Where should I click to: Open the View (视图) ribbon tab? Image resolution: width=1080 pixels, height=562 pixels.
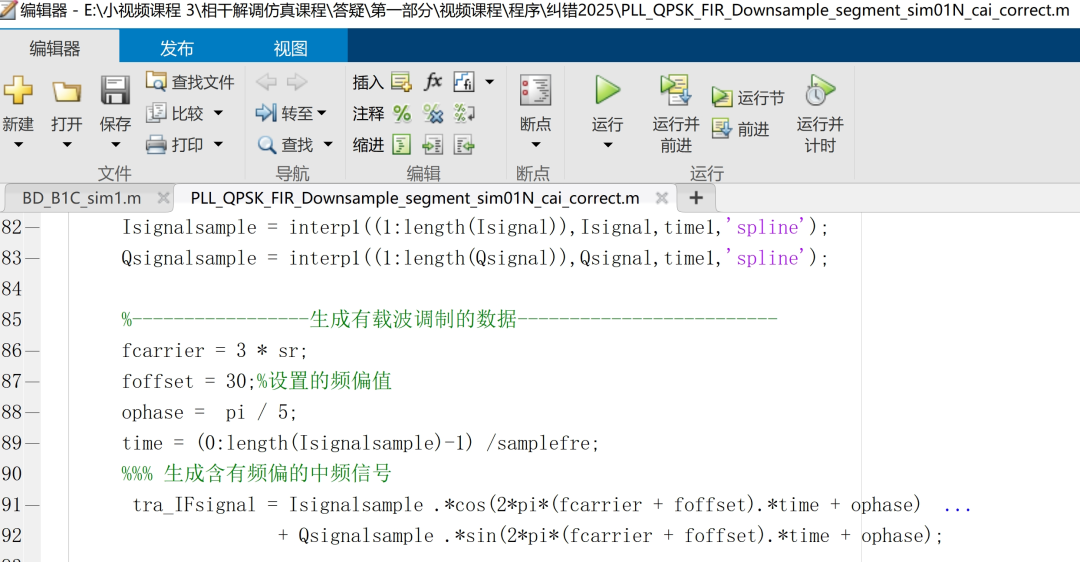click(291, 49)
